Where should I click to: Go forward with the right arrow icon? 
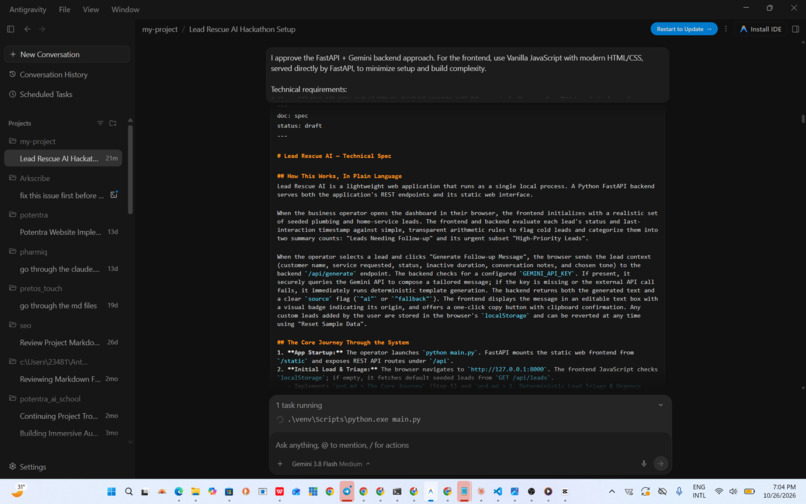click(x=42, y=29)
